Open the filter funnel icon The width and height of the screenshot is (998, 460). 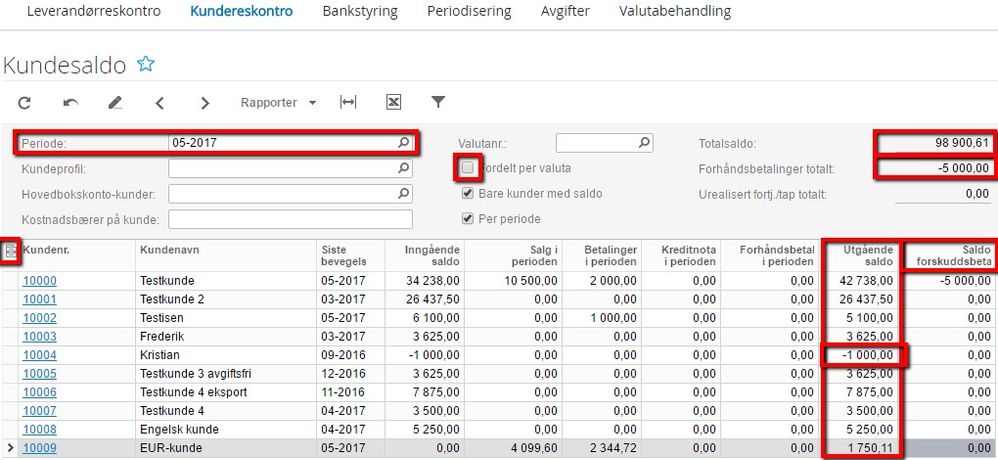click(438, 102)
